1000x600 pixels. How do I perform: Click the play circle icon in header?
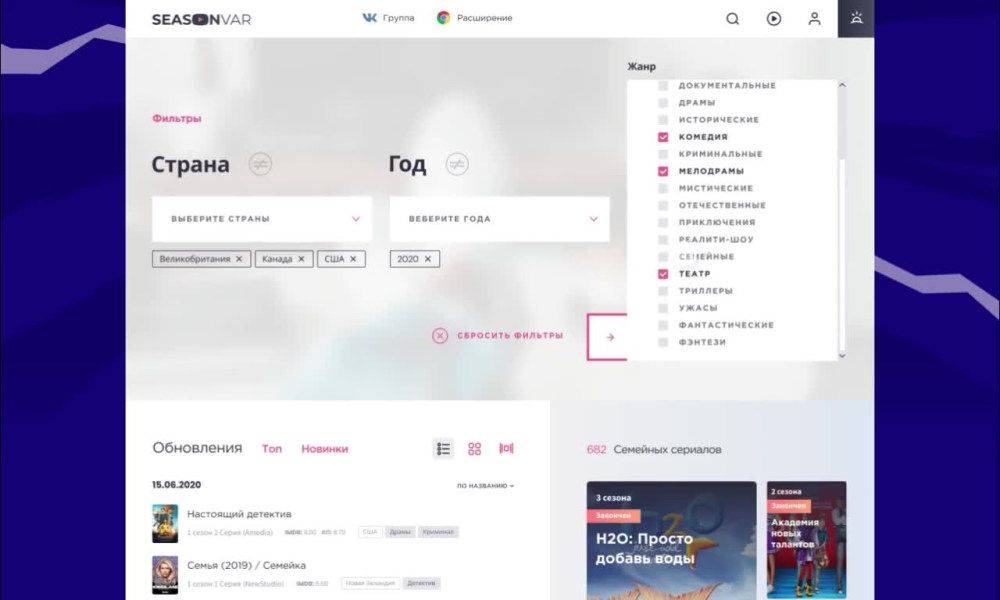[x=774, y=18]
